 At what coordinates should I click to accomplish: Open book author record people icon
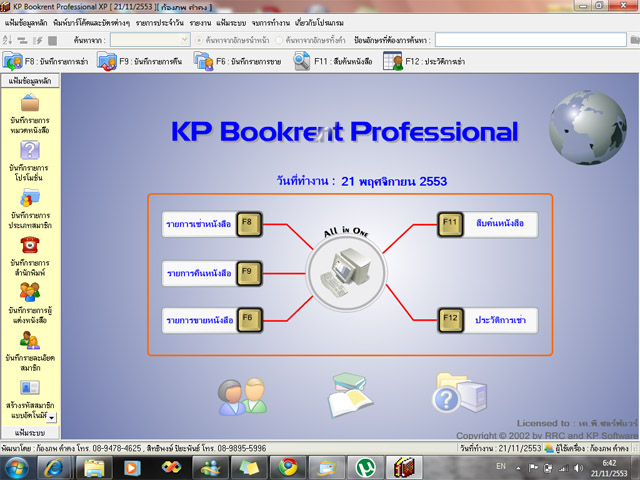point(30,292)
